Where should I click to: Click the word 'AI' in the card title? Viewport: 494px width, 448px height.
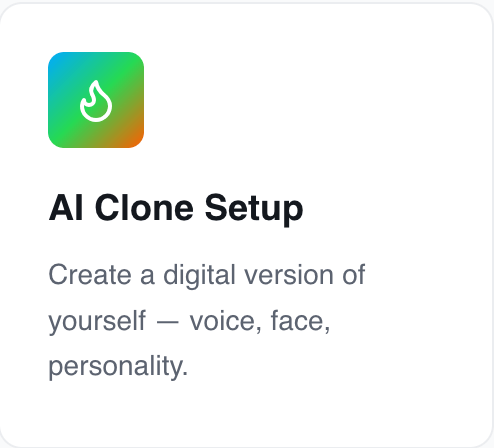(x=66, y=208)
